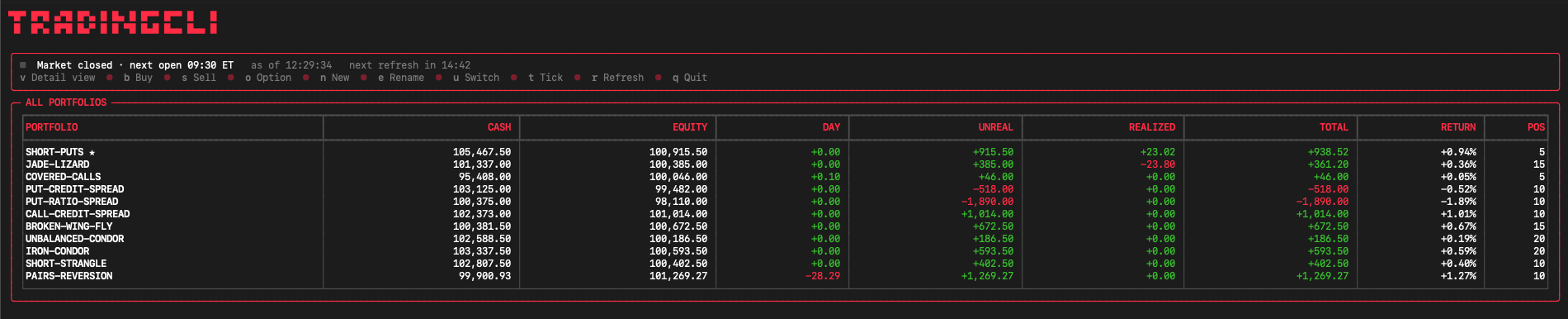Click the star marker next to SHORT-PUTS
The height and width of the screenshot is (319, 1568).
click(92, 152)
